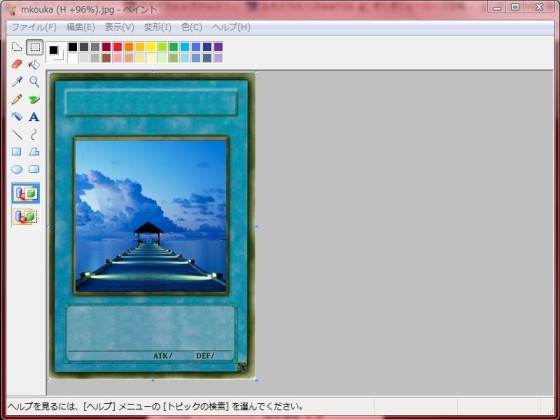
Task: Open the 編集(E) menu
Action: (81, 27)
